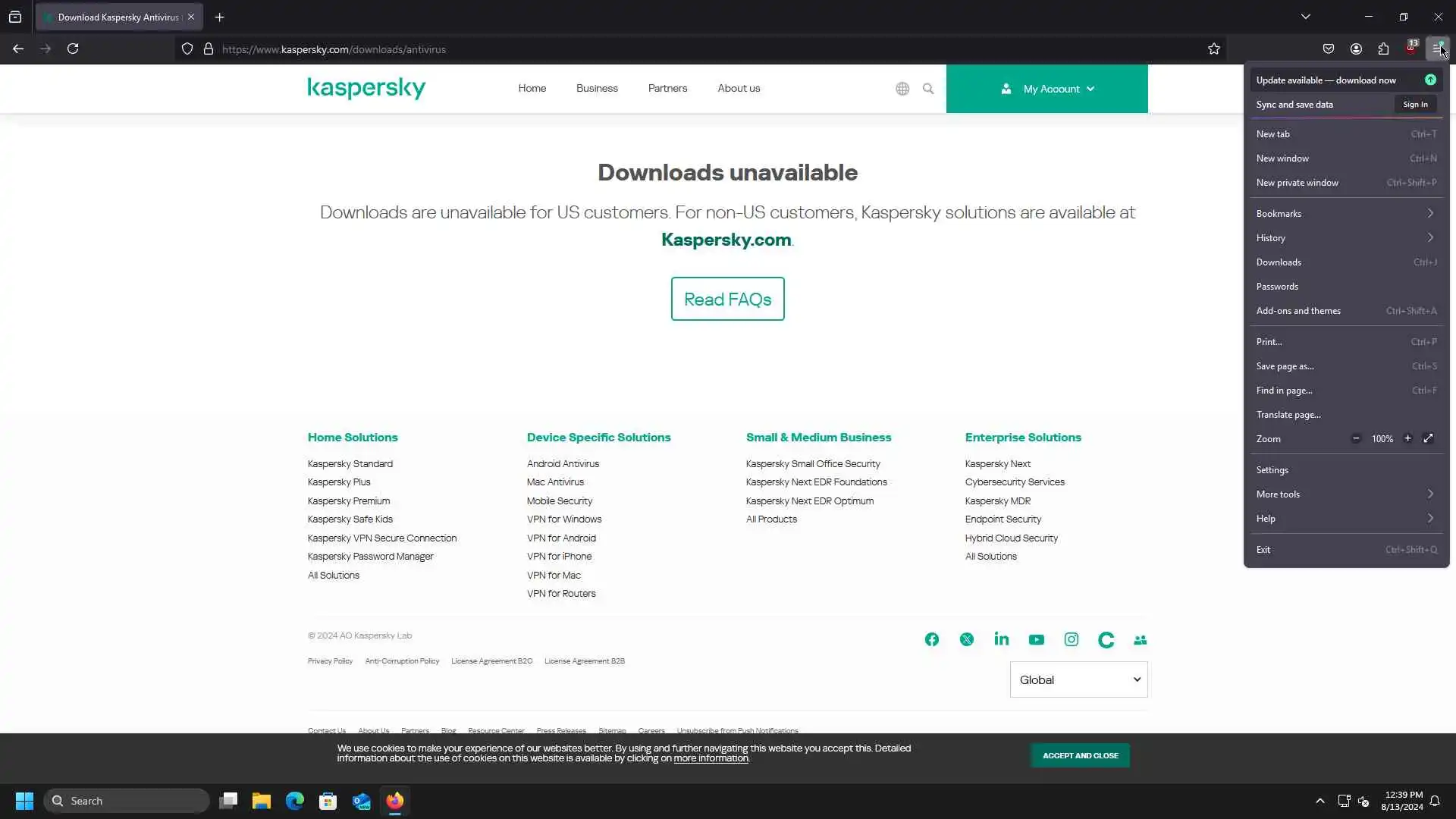The width and height of the screenshot is (1456, 819).
Task: Zoom out with the minus button
Action: pyautogui.click(x=1356, y=438)
